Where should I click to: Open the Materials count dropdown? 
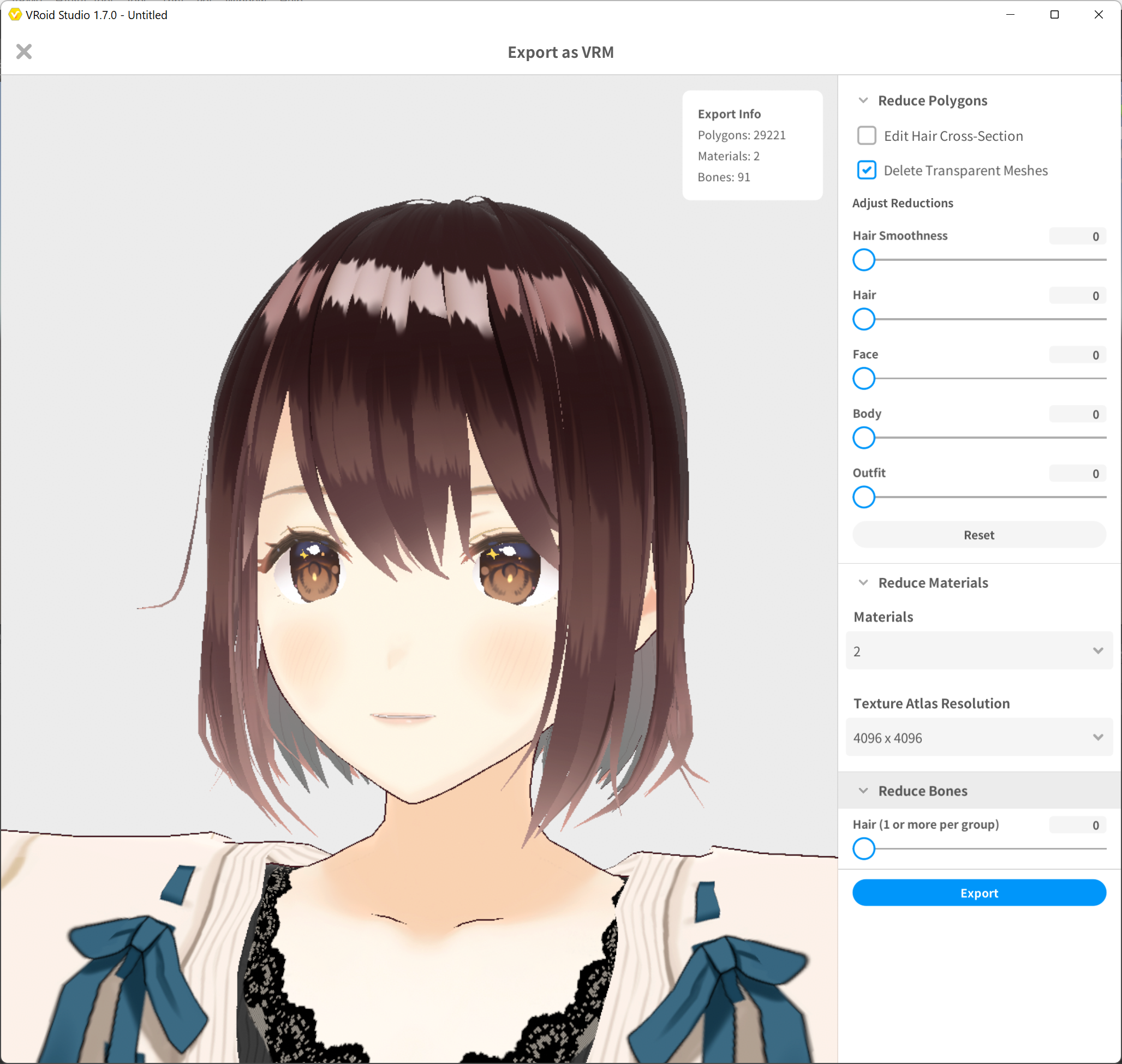tap(978, 650)
